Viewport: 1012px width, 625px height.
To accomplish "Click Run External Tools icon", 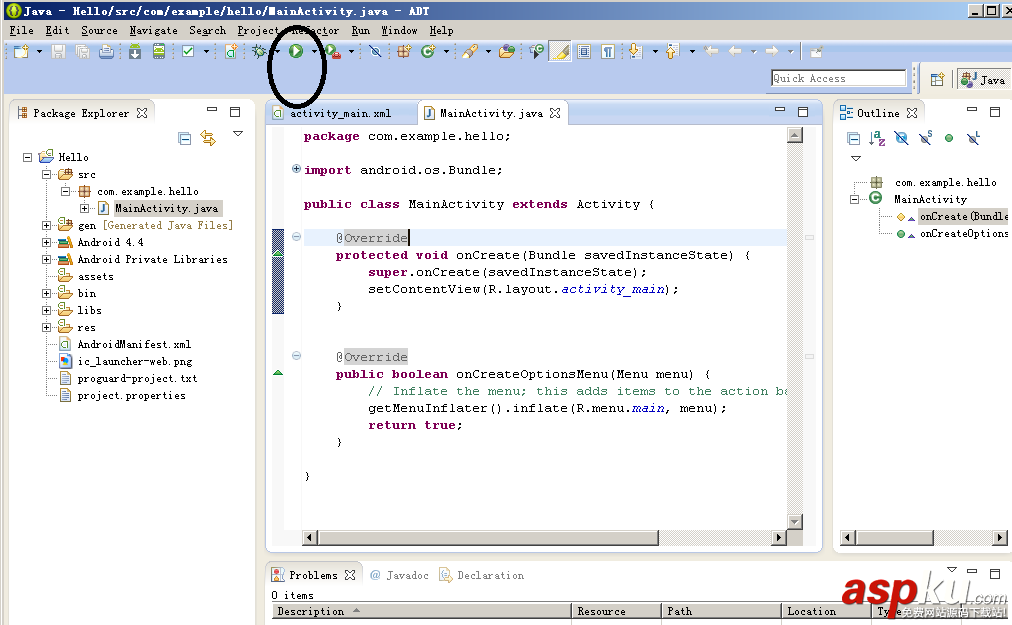I will point(333,52).
